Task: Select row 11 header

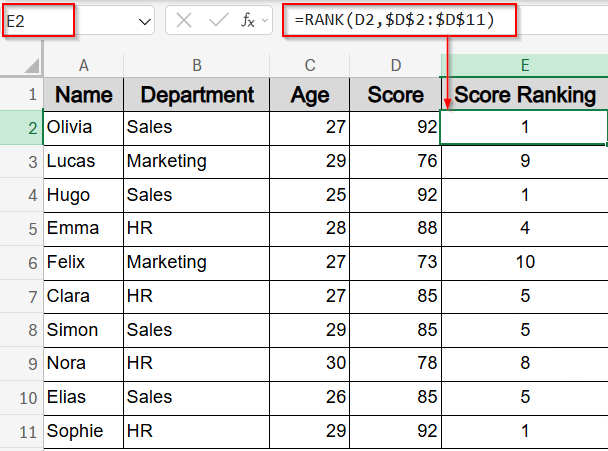Action: click(x=22, y=432)
